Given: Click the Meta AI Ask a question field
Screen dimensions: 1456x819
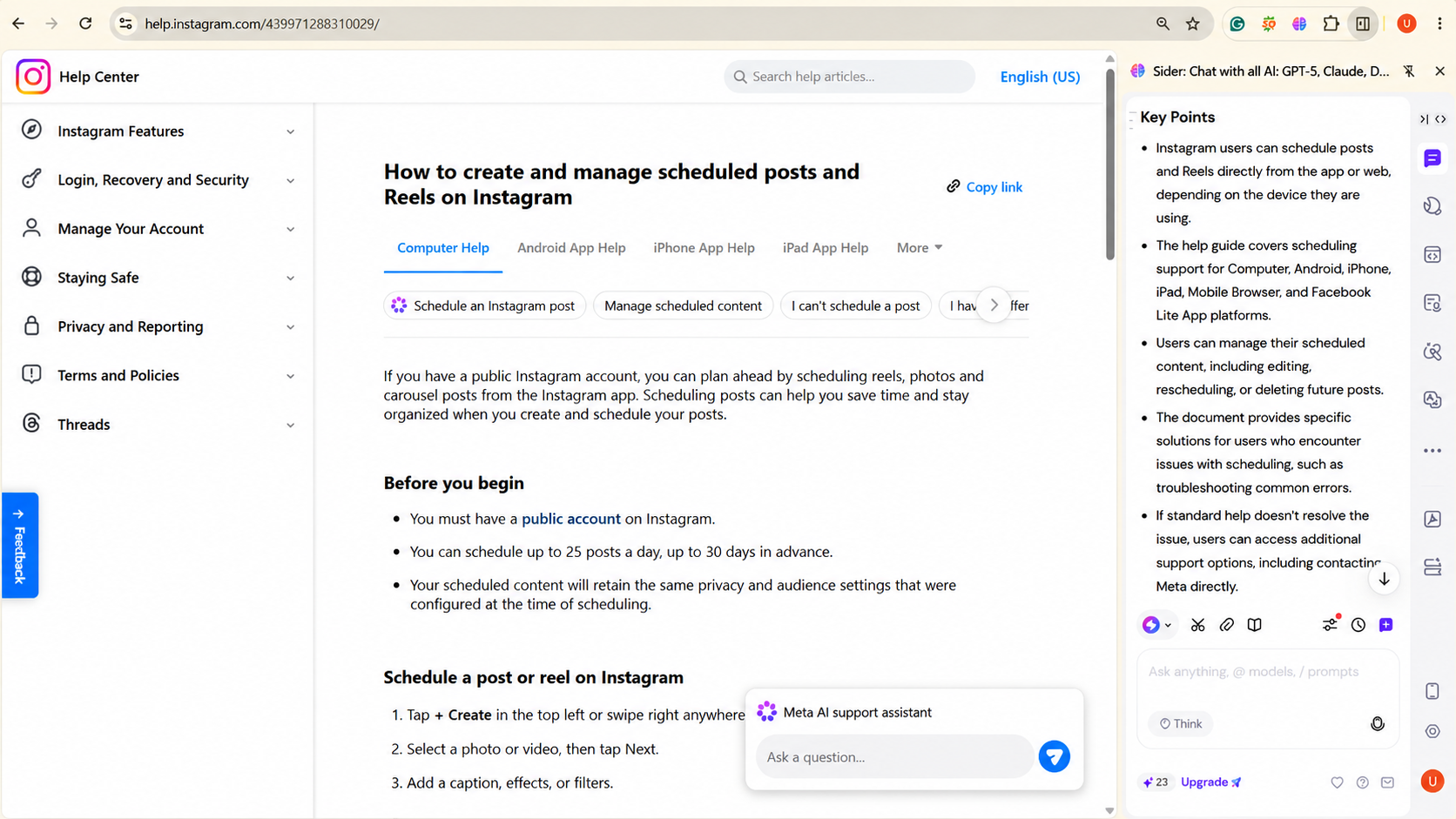Looking at the screenshot, I should click(894, 756).
